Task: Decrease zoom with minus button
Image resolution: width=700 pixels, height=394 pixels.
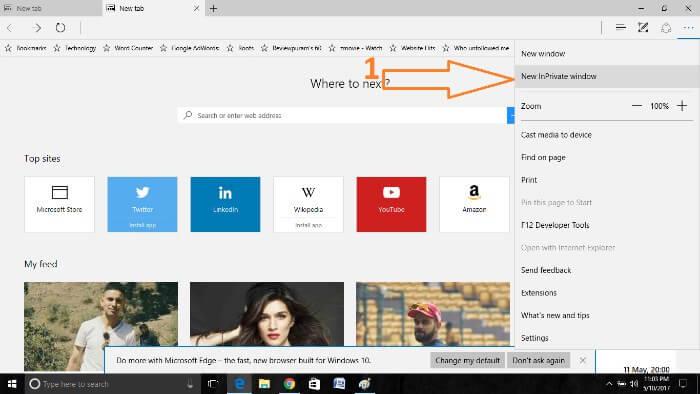Action: pos(637,106)
